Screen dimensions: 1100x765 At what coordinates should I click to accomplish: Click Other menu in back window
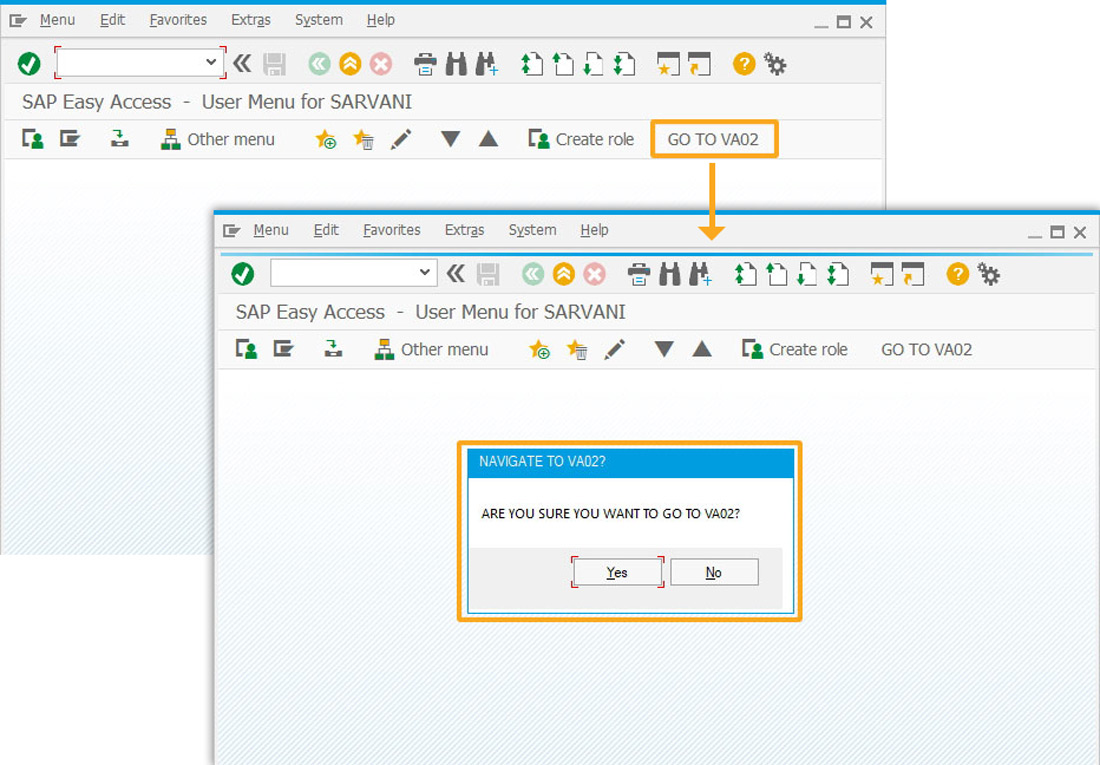point(217,139)
